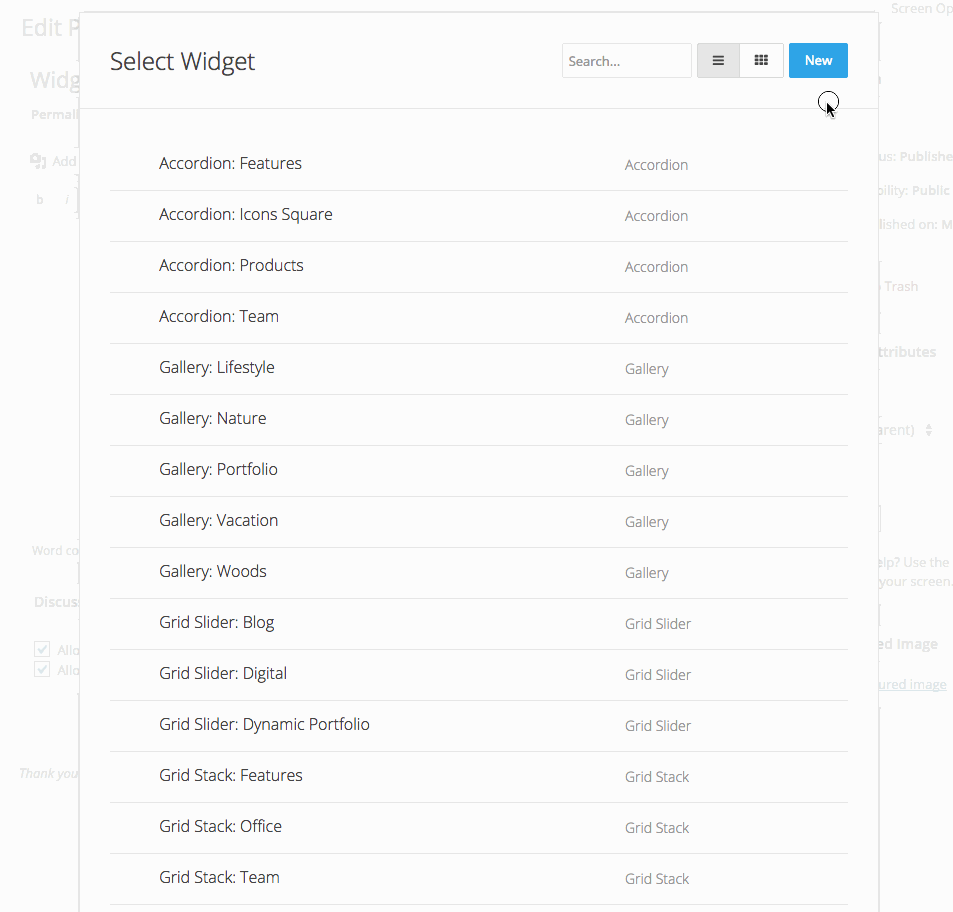This screenshot has height=912, width=953.
Task: Switch to grid view icon
Action: pos(761,61)
